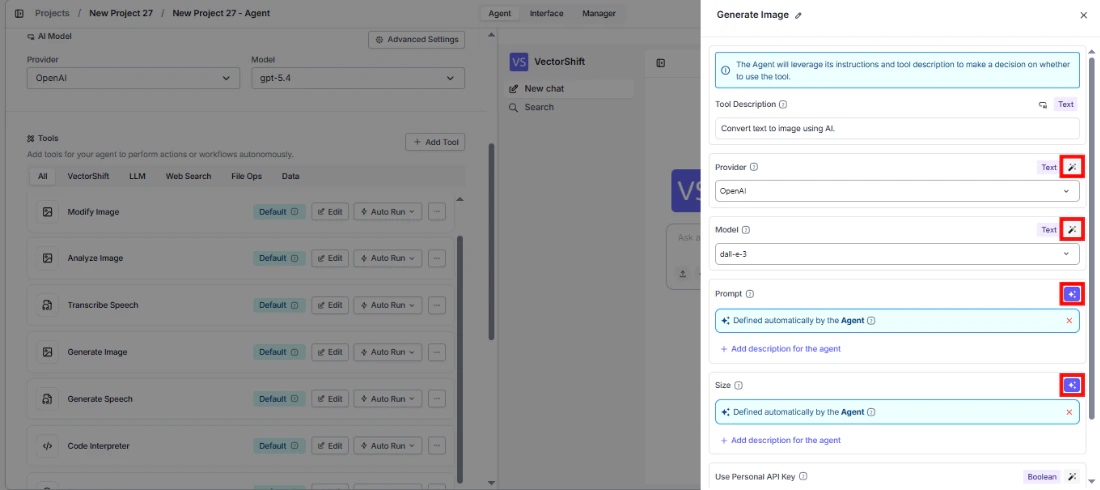
Task: Edit the Generate Image tool
Action: [330, 352]
